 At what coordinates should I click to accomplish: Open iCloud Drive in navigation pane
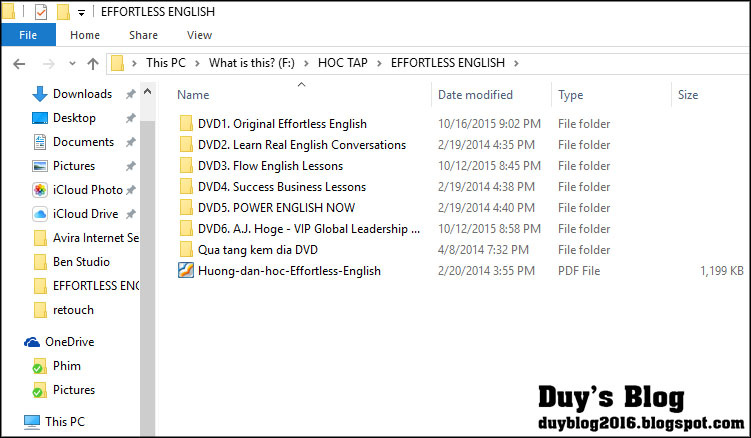click(x=85, y=214)
